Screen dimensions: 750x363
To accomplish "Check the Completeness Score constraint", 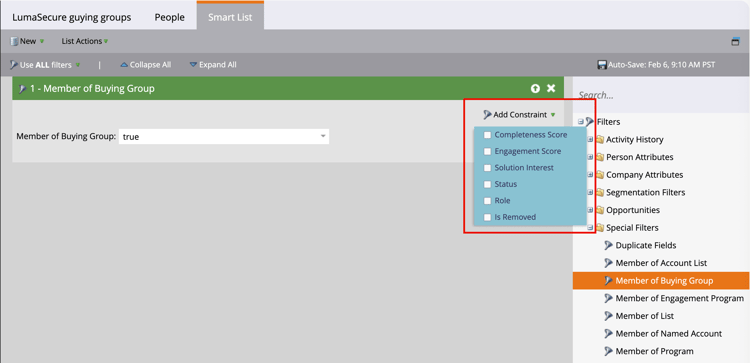I will click(x=487, y=135).
